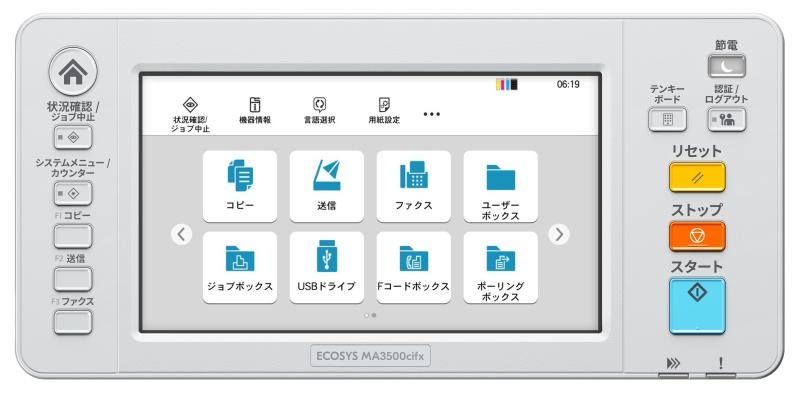
Task: Hit the yellow リセット reset button
Action: (x=697, y=177)
